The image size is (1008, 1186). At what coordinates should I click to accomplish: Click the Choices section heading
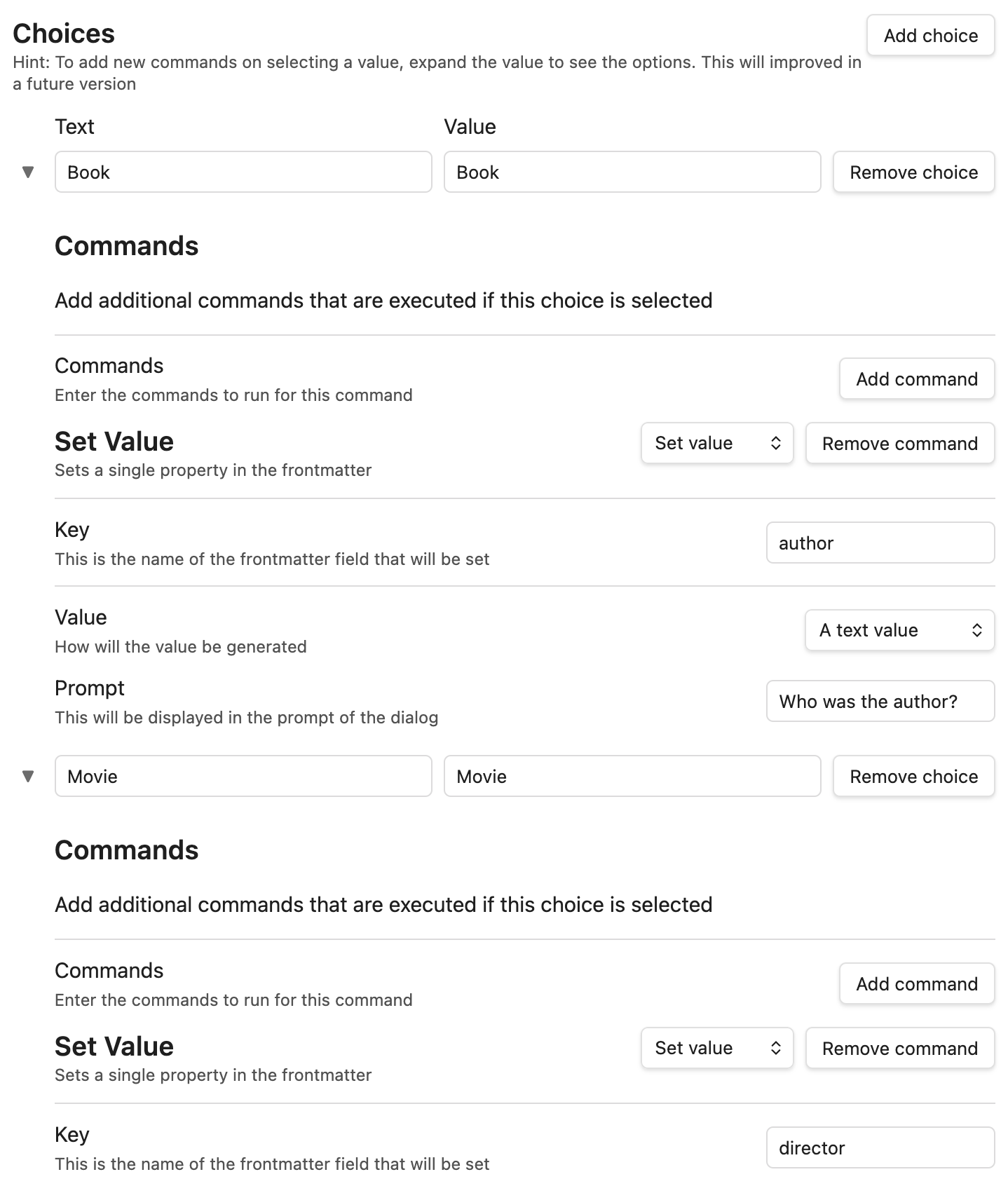(64, 34)
